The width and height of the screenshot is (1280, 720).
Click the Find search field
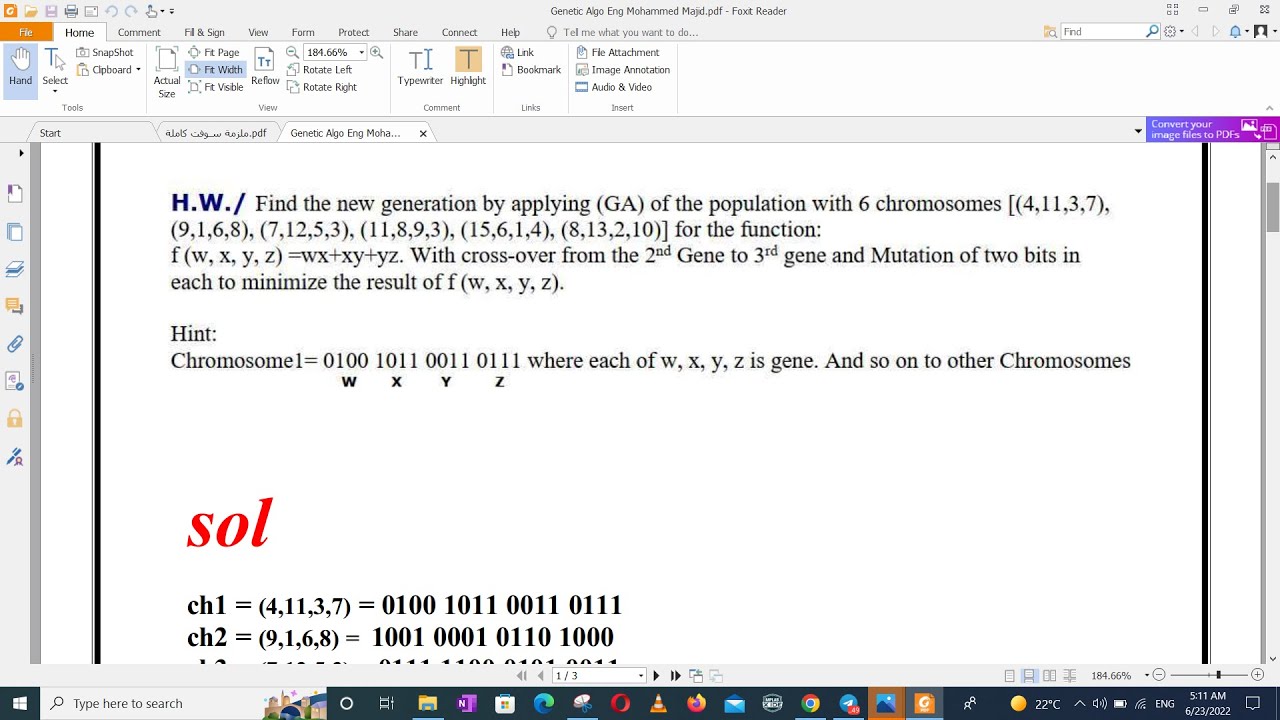click(x=1101, y=32)
